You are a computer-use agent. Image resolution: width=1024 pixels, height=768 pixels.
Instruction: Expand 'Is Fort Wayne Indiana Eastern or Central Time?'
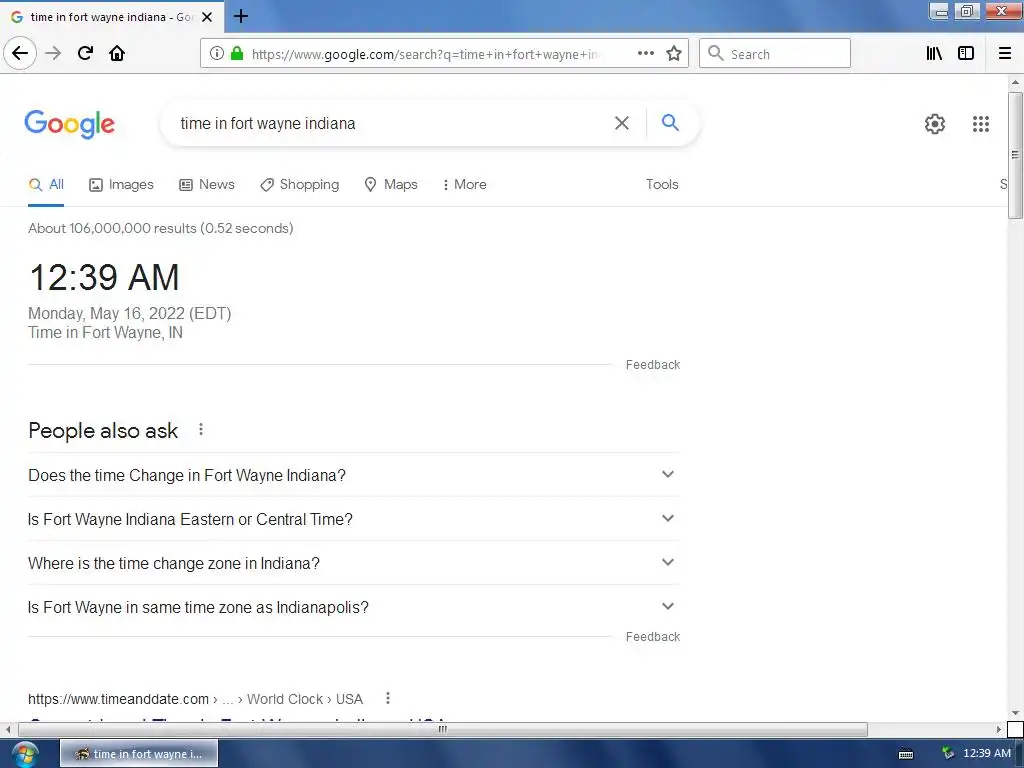pos(353,519)
